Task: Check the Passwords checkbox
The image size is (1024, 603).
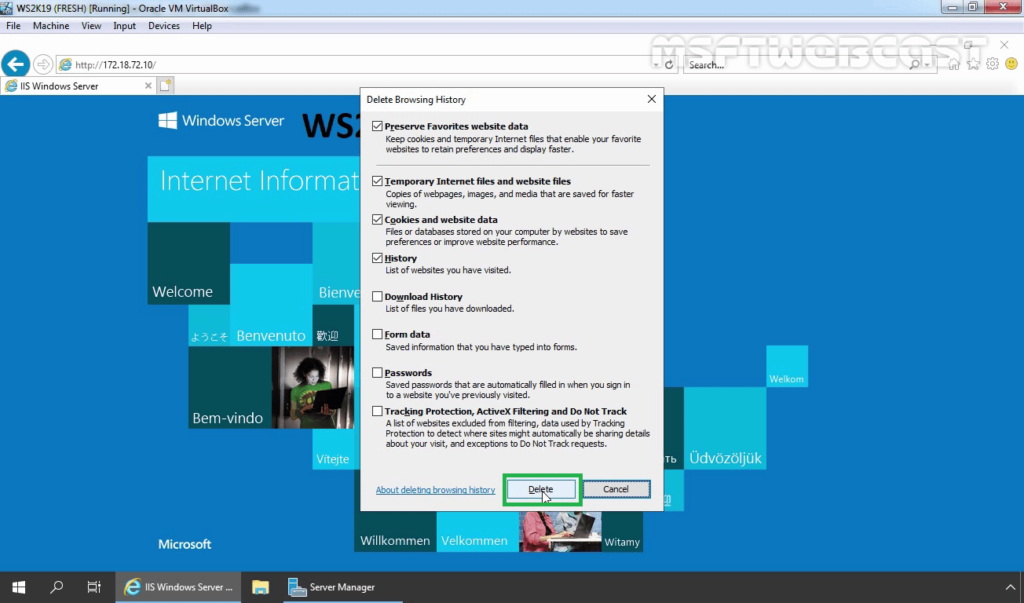Action: pyautogui.click(x=377, y=372)
